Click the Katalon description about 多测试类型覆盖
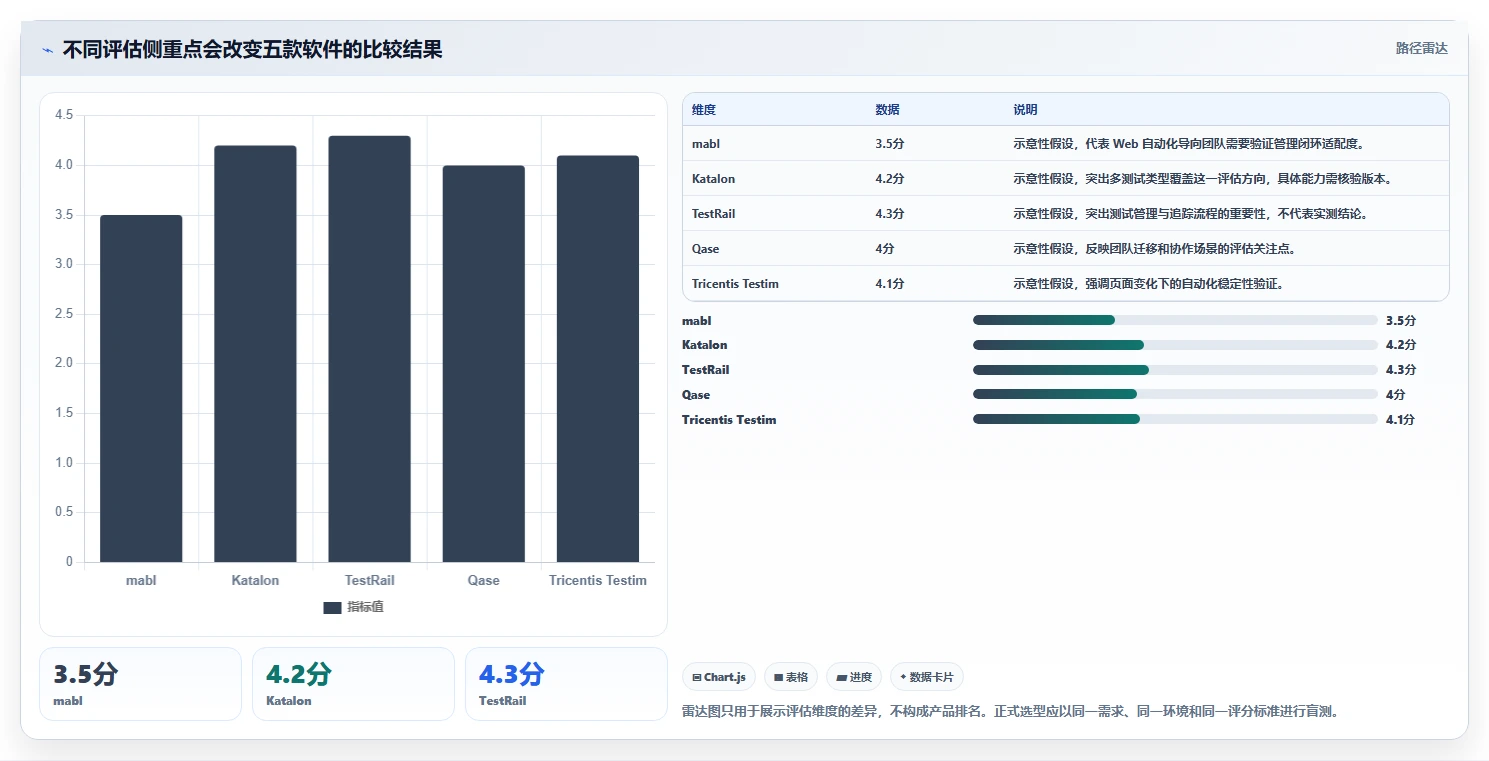This screenshot has height=761, width=1489. (x=1203, y=179)
